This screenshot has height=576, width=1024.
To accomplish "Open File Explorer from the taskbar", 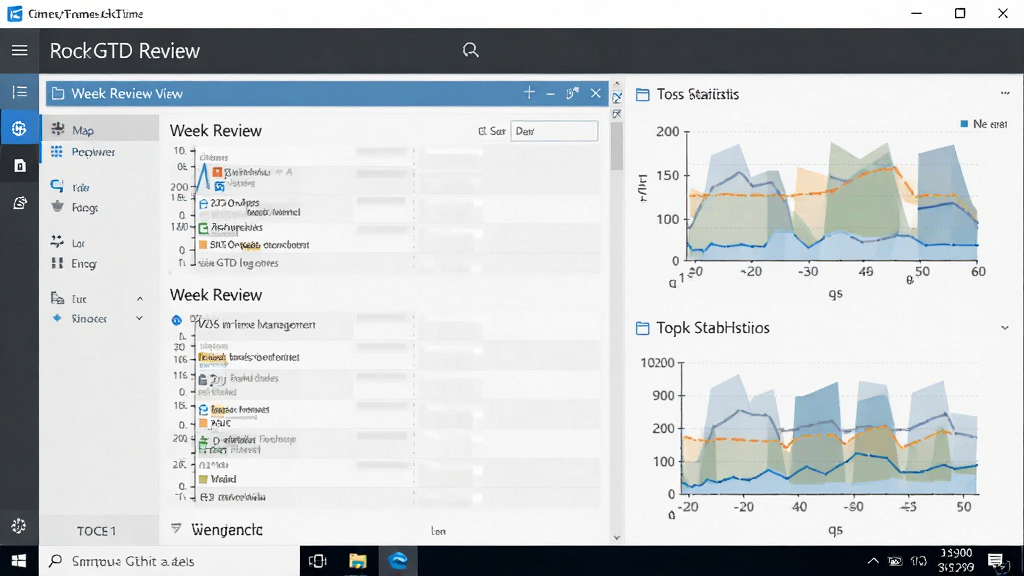I will [x=357, y=561].
